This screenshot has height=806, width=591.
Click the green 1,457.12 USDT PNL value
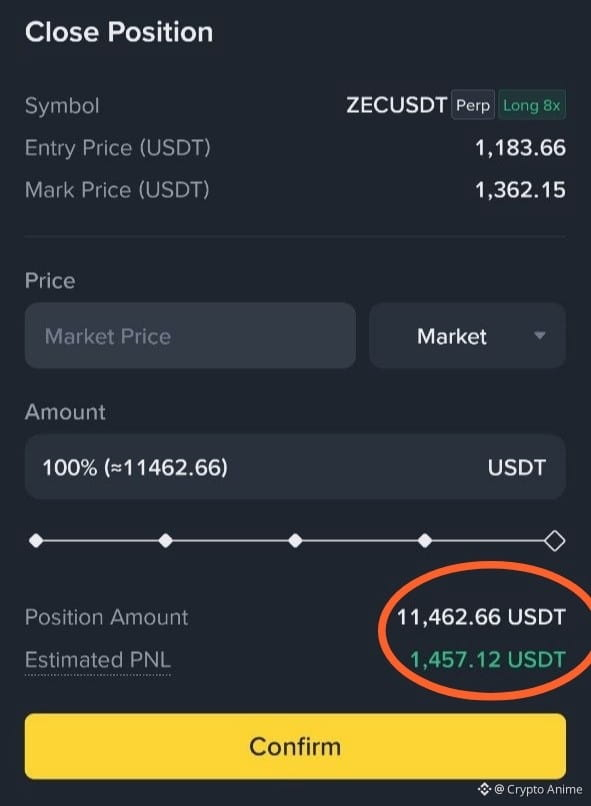pyautogui.click(x=488, y=660)
